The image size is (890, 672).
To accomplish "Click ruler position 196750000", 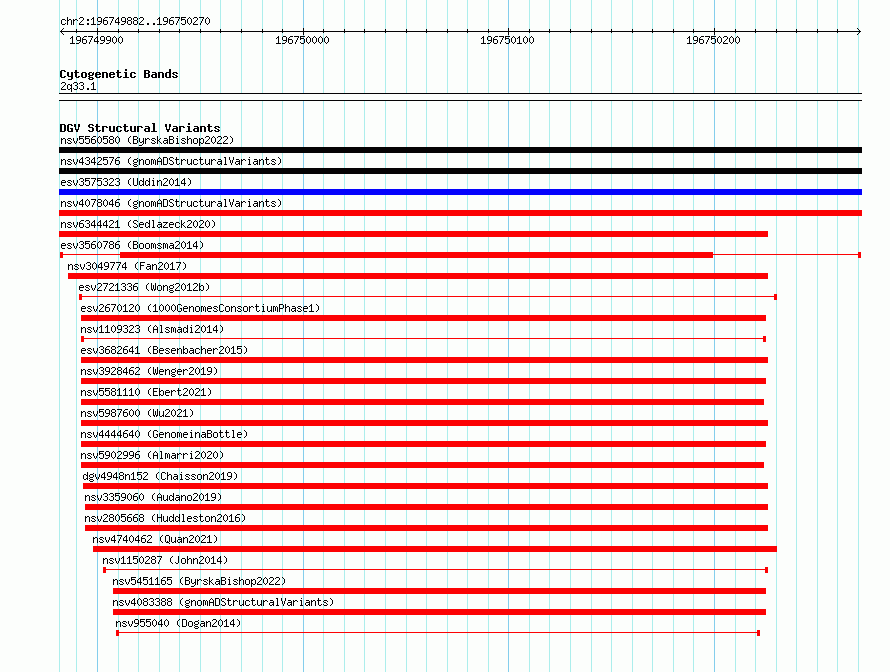I will [302, 40].
